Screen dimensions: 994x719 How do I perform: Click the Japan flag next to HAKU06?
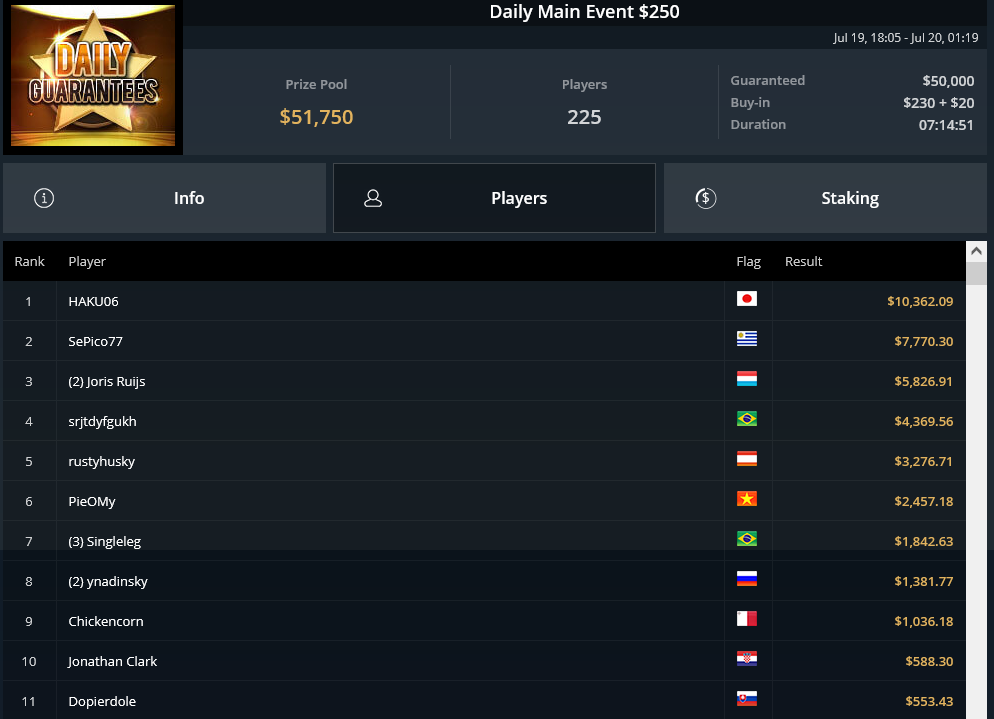[x=747, y=299]
